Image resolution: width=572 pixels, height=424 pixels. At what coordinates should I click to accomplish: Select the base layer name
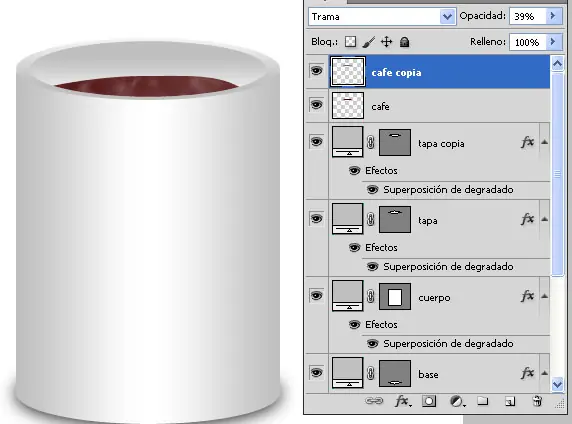click(428, 375)
